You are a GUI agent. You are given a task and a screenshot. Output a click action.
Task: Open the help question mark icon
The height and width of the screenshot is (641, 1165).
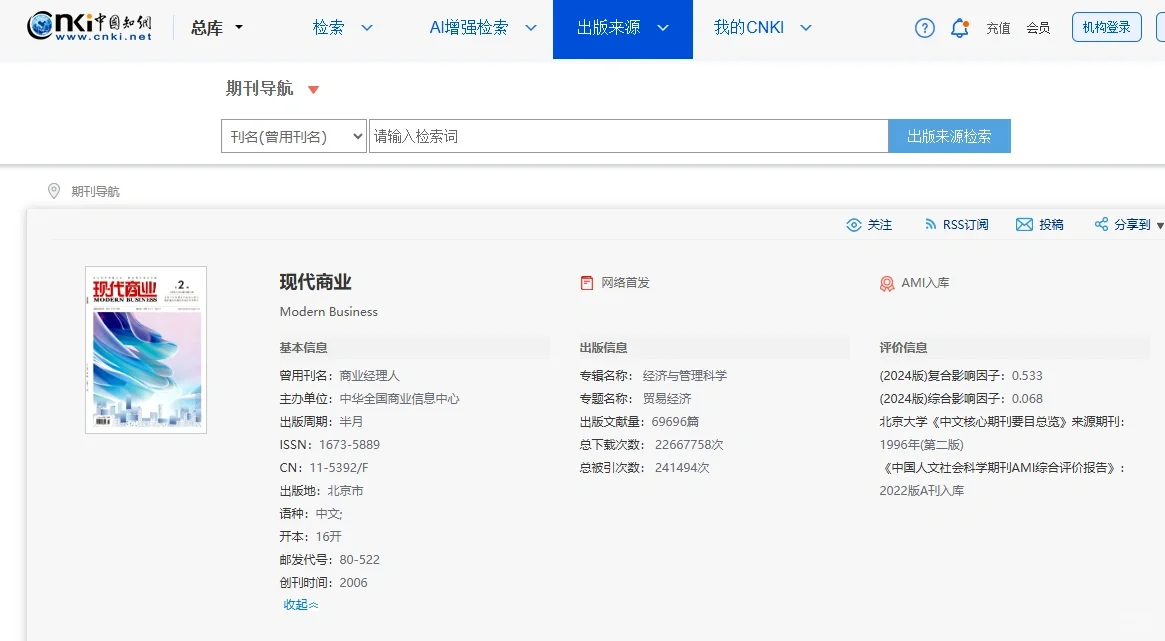tap(923, 28)
